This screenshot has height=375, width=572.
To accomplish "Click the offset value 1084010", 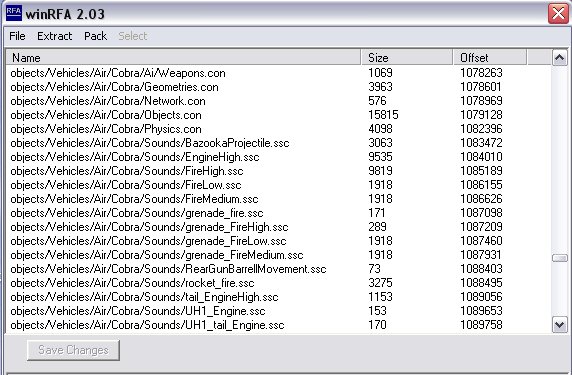I will tap(481, 157).
